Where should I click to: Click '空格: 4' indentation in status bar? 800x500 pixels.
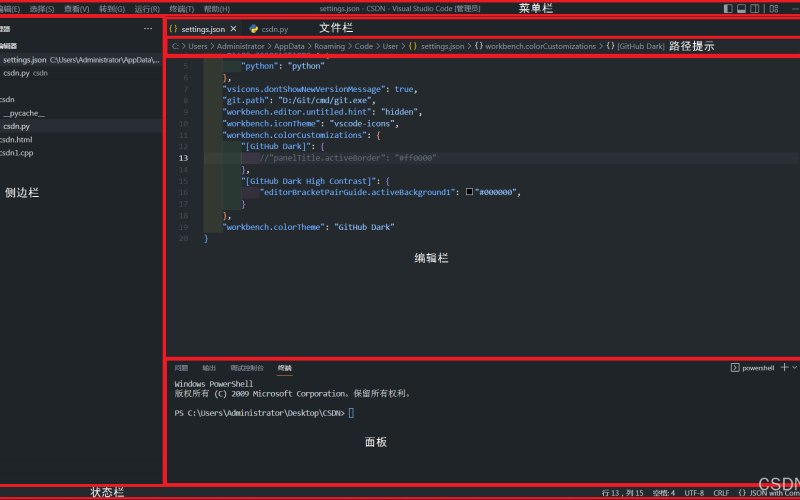click(x=663, y=493)
